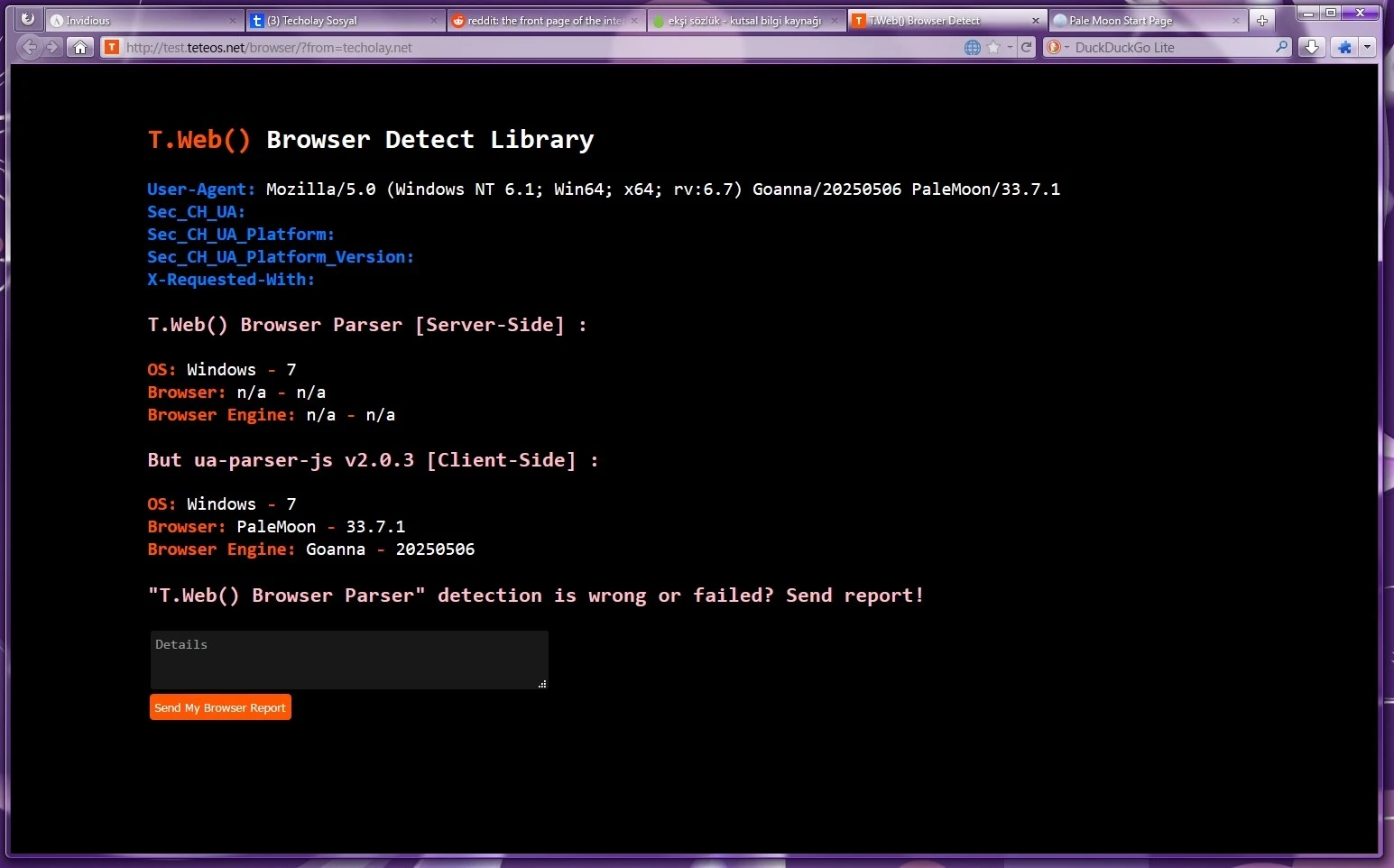Open the Downloads button
Image resolution: width=1394 pixels, height=868 pixels.
click(1311, 48)
